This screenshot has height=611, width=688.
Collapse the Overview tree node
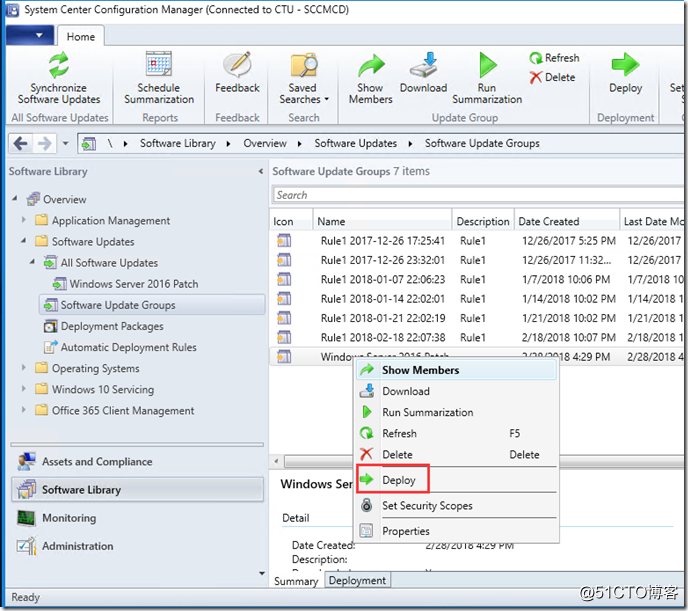[15, 199]
